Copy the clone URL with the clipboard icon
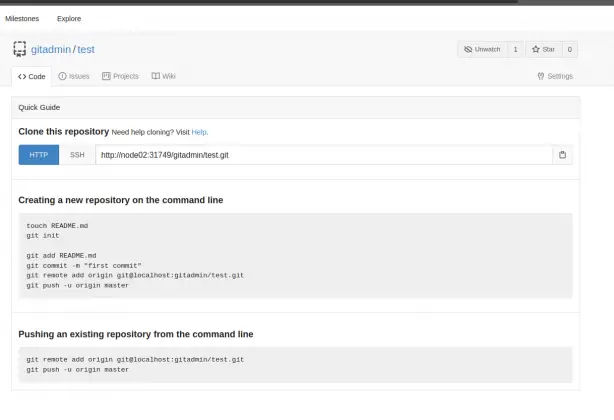This screenshot has height=420, width=614. tap(563, 155)
